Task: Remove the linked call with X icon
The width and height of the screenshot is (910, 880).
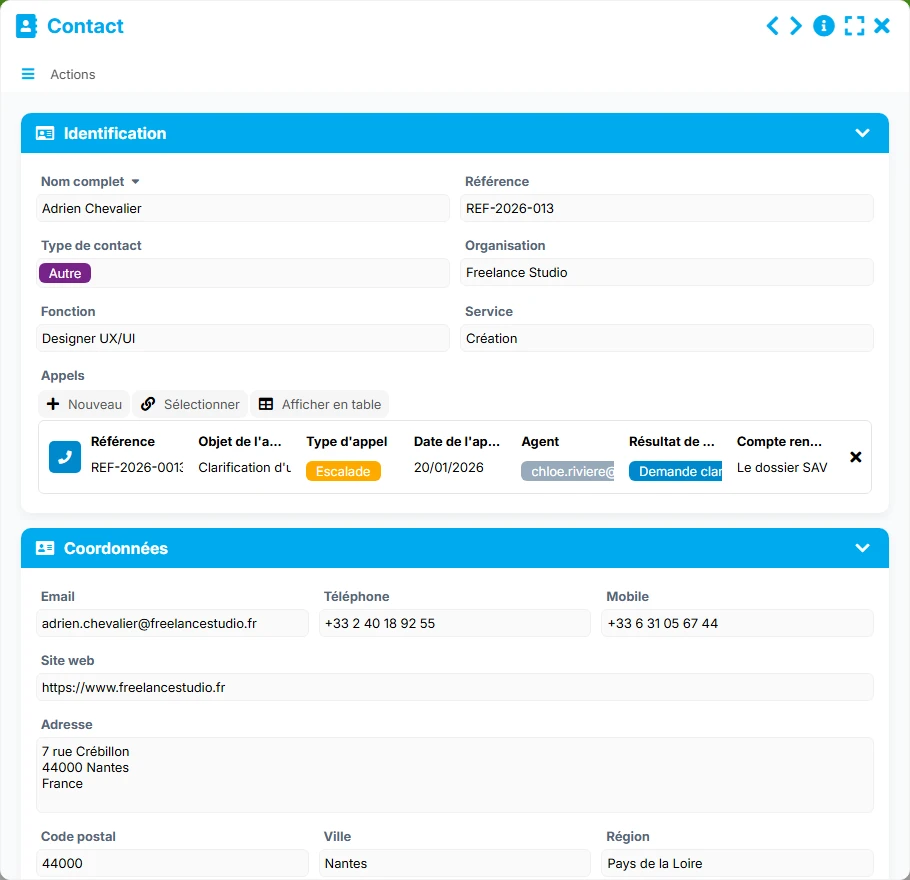Action: point(855,457)
